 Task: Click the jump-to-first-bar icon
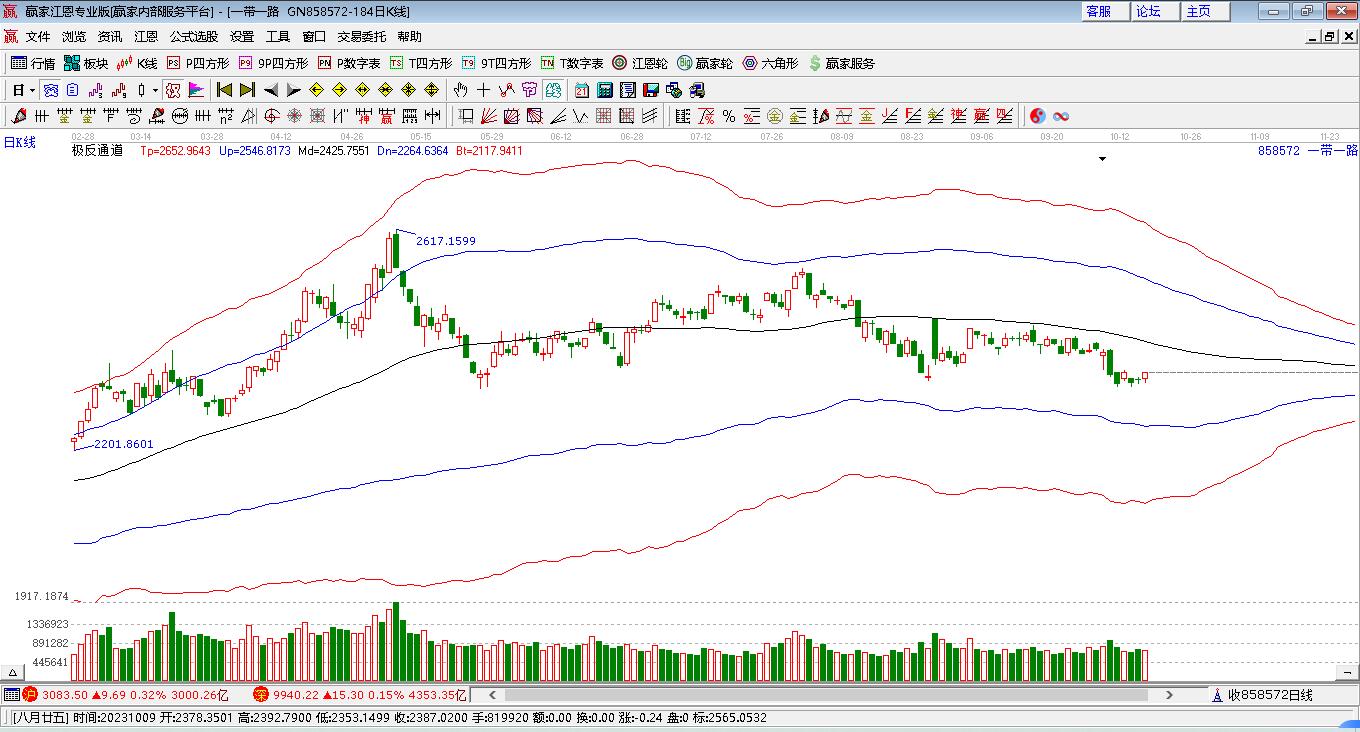(225, 90)
